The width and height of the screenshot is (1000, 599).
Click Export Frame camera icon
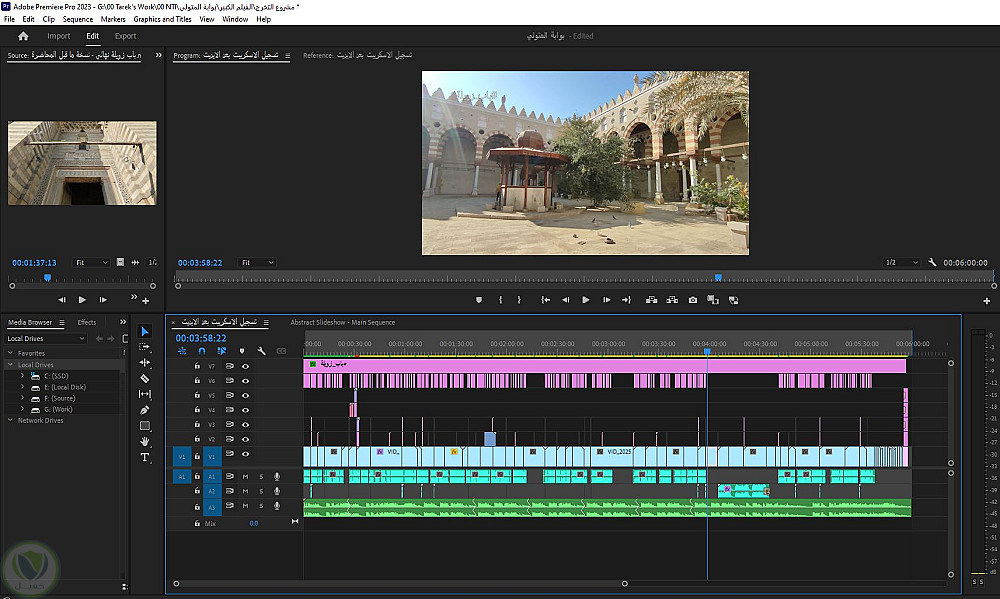692,300
